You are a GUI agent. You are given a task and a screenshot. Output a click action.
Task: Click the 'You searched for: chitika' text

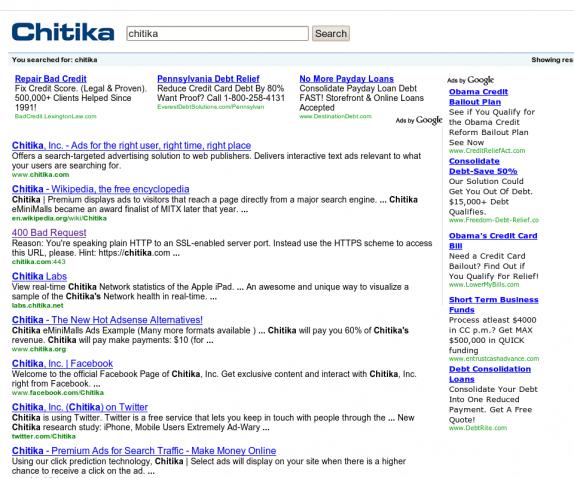[x=55, y=60]
